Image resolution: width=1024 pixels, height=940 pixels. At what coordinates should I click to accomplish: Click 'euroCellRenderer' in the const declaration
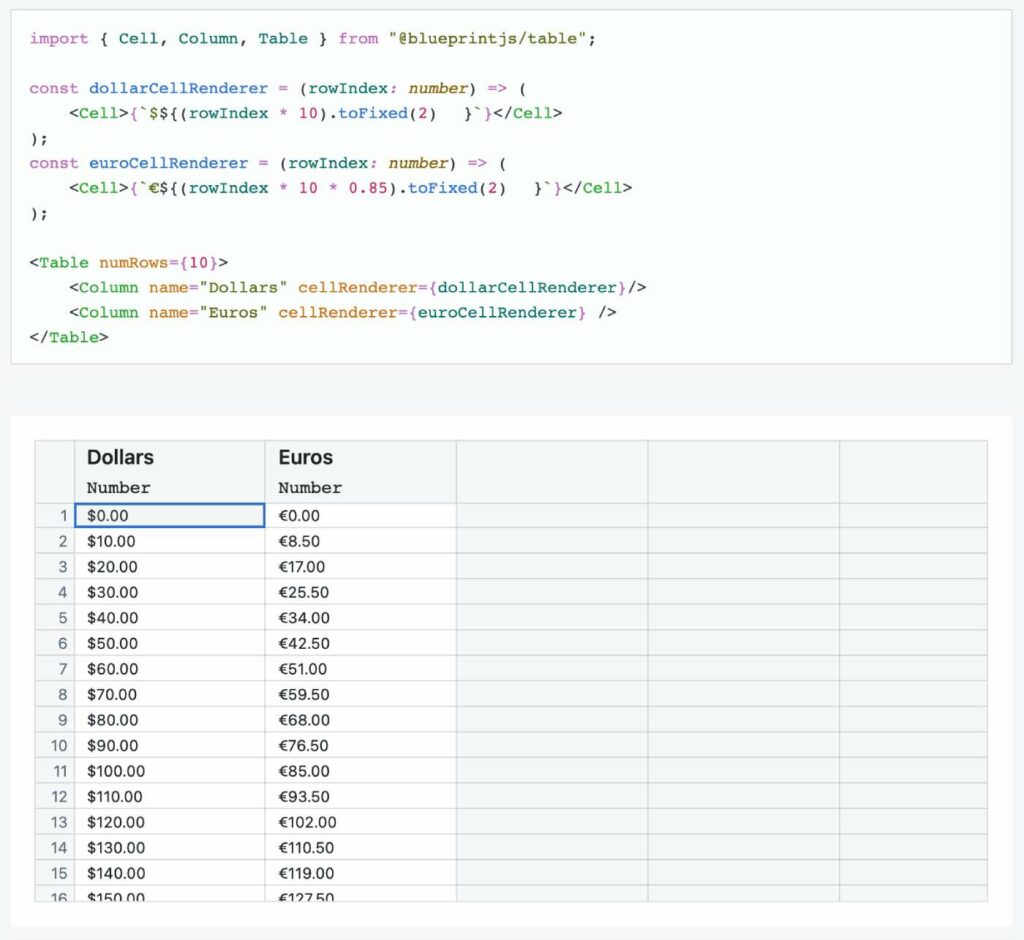[168, 163]
